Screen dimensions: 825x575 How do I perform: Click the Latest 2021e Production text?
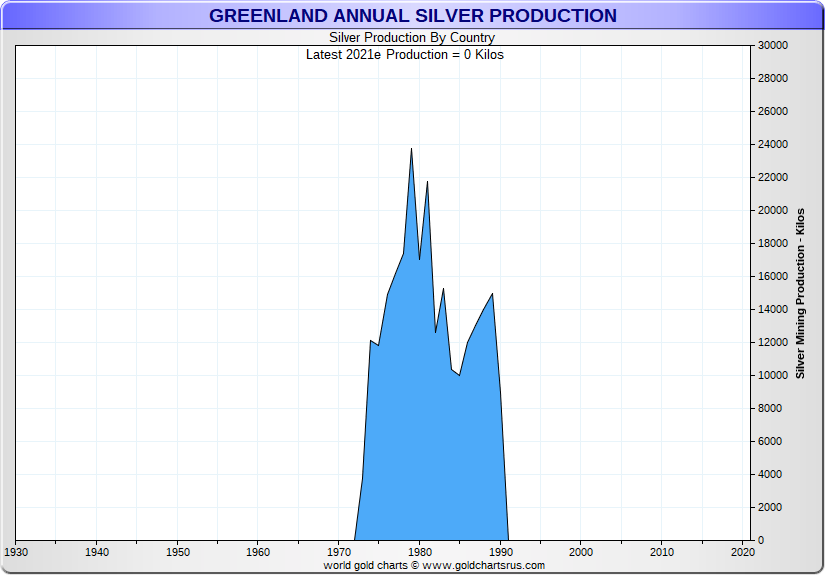pos(405,54)
